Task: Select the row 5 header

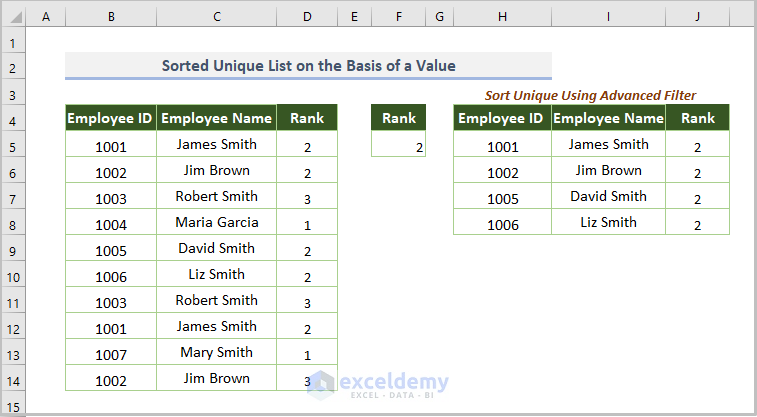Action: 13,146
